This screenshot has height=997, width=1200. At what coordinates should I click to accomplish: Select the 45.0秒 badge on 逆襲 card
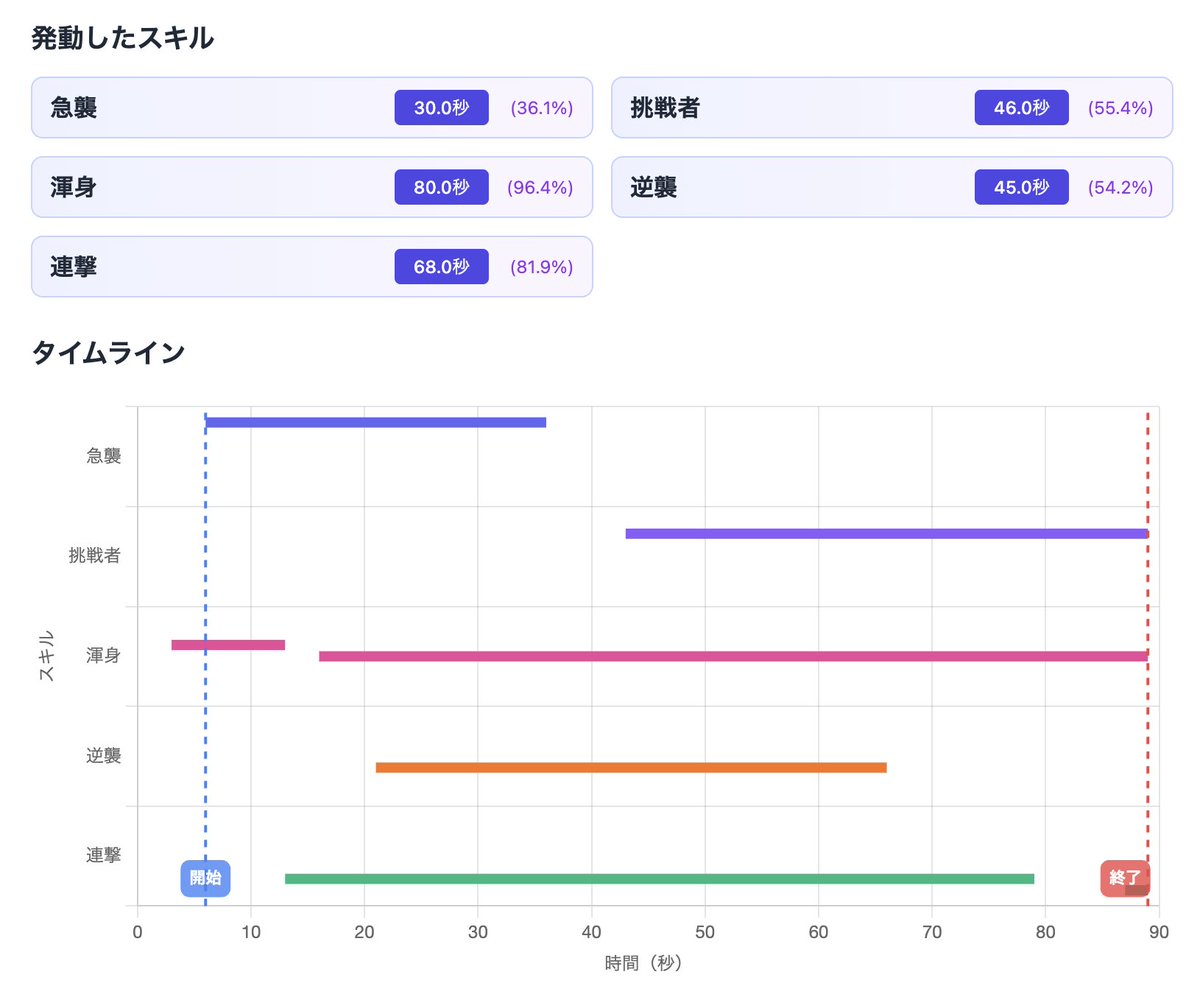click(x=1021, y=187)
